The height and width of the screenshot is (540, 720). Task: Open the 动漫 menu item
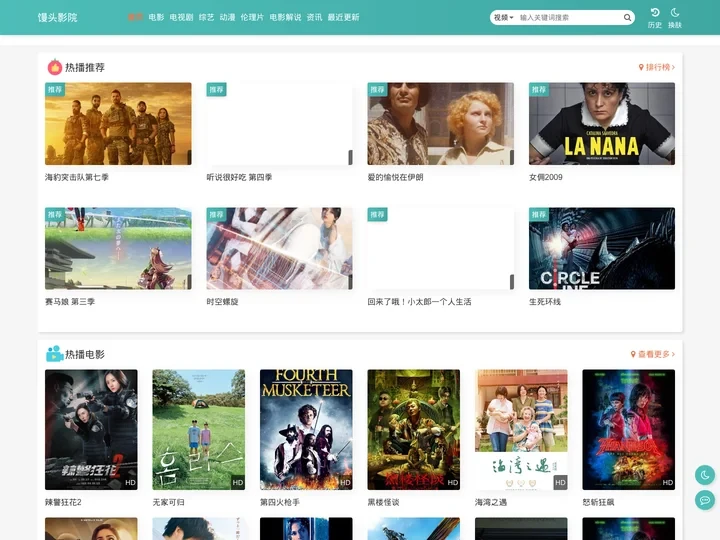click(x=227, y=17)
